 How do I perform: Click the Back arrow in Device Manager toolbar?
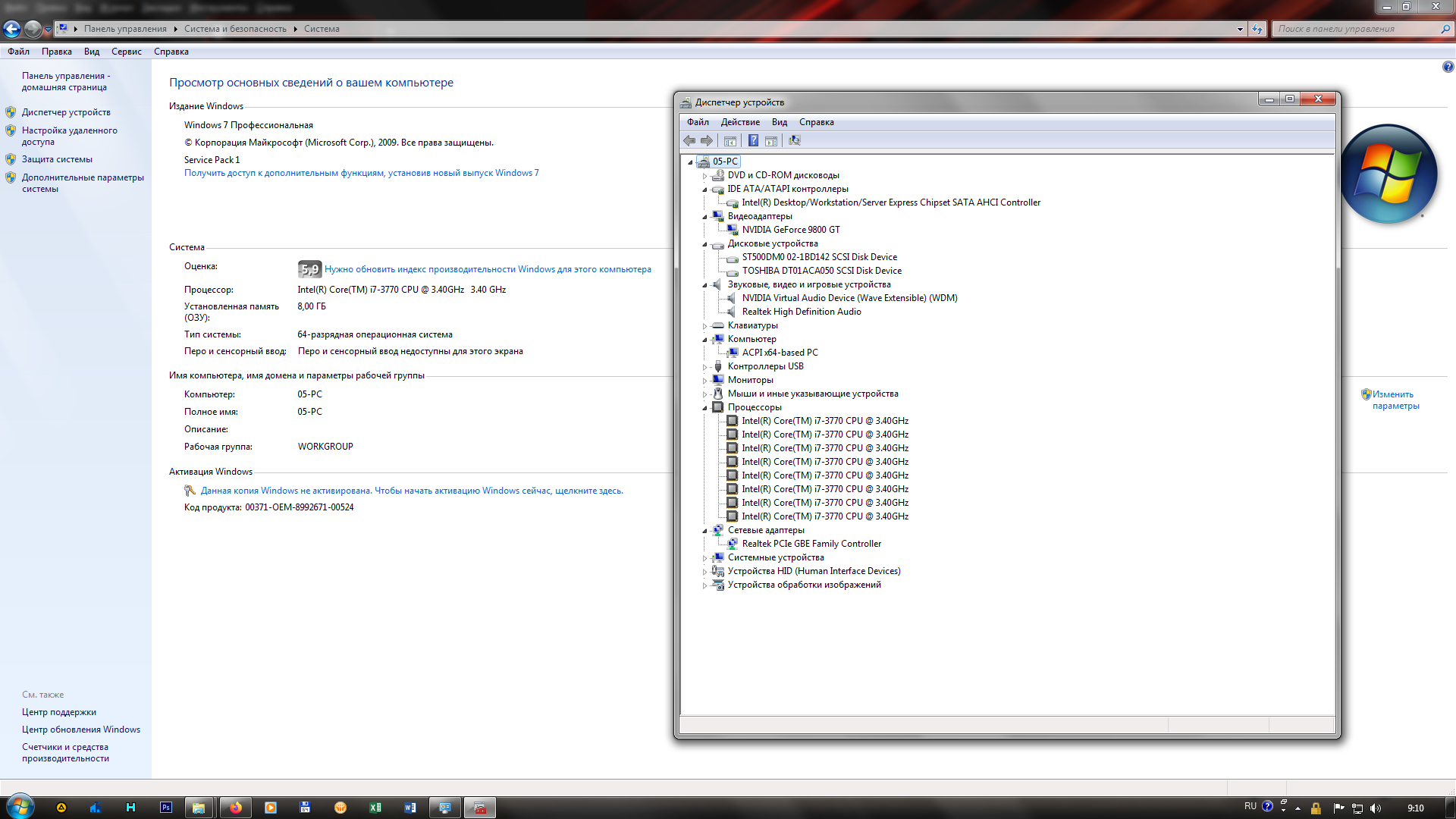(689, 140)
